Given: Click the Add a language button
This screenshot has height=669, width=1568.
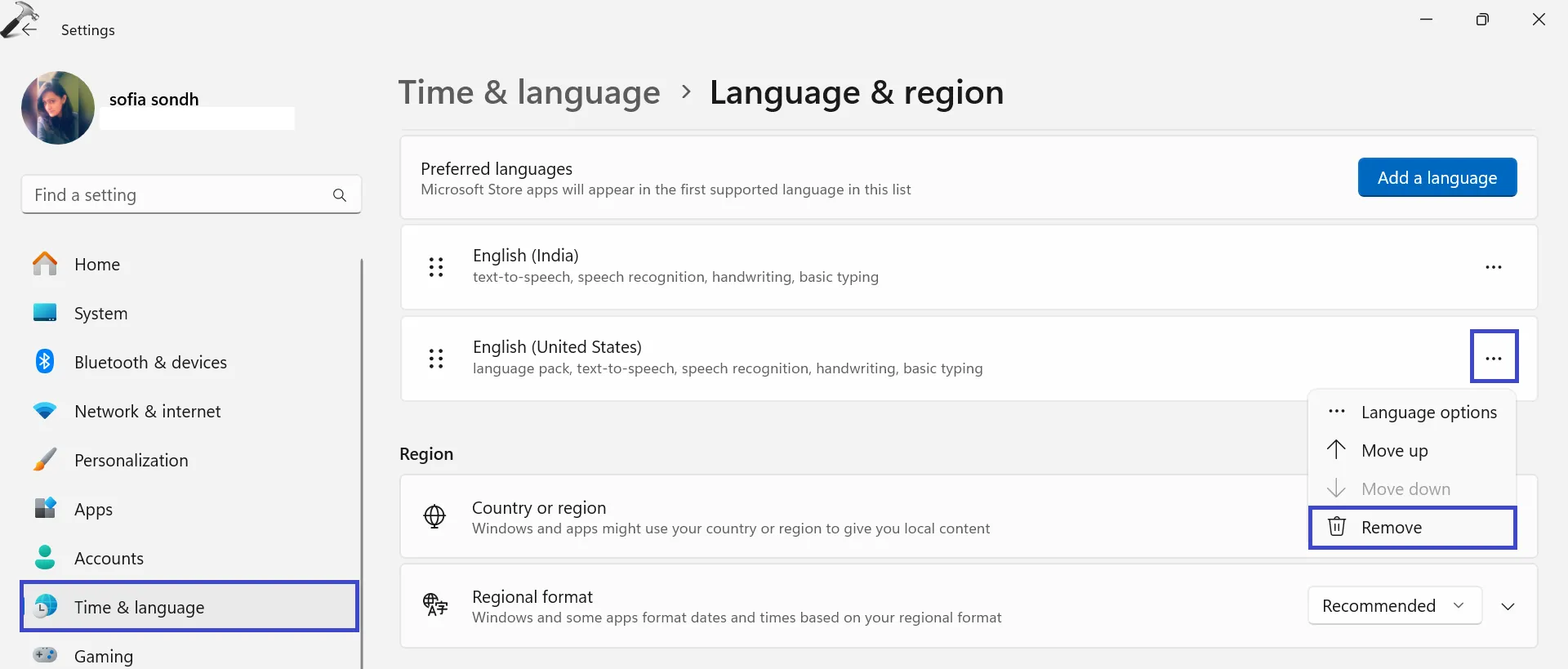Looking at the screenshot, I should click(1437, 177).
